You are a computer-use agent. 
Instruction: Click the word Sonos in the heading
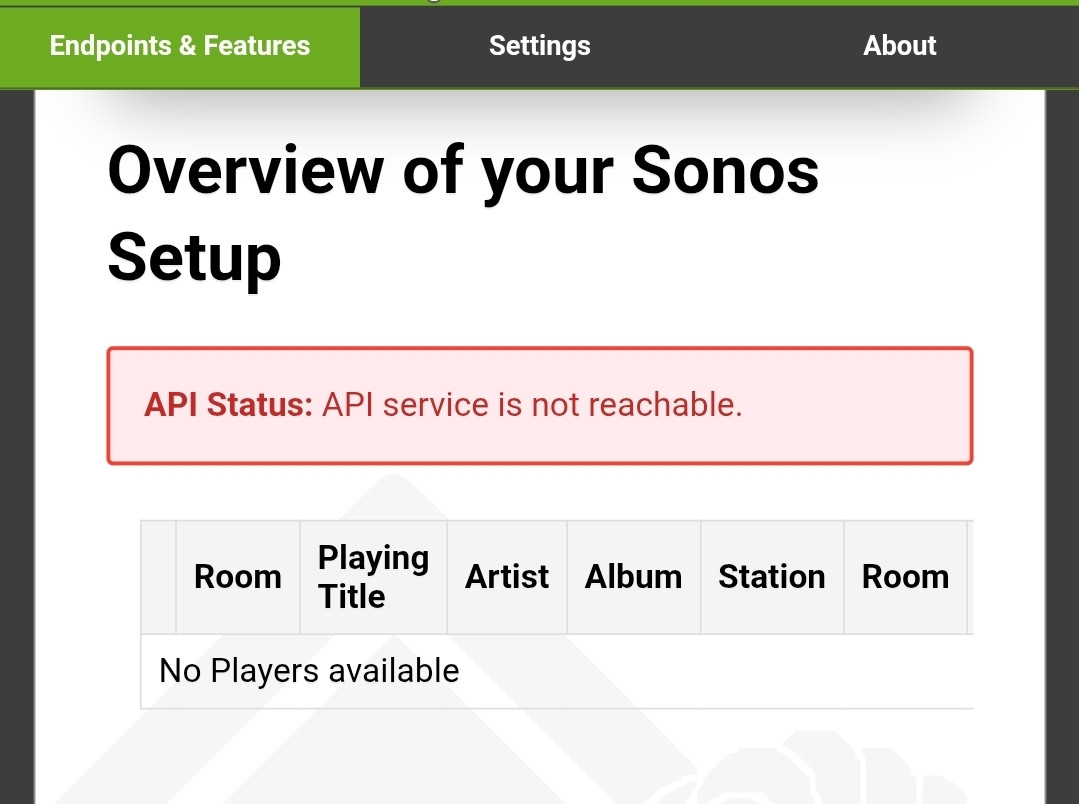click(x=725, y=170)
